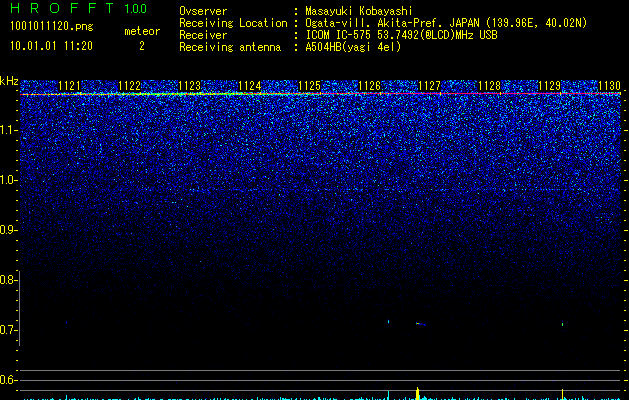Viewport: 629px width, 400px height.
Task: Click the date stamp 10.01.01 11:20
Action: [51, 46]
